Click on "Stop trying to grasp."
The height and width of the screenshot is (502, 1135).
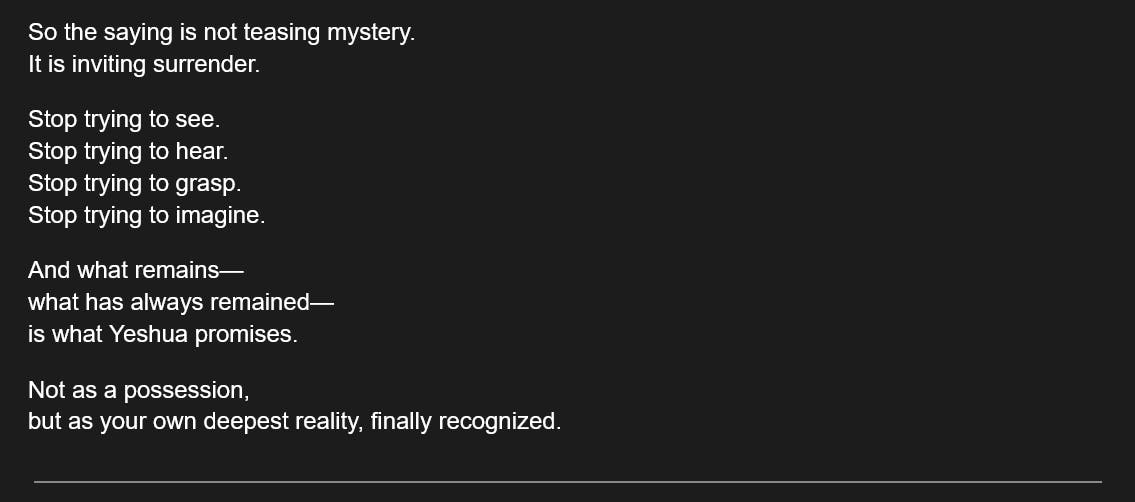(x=135, y=184)
